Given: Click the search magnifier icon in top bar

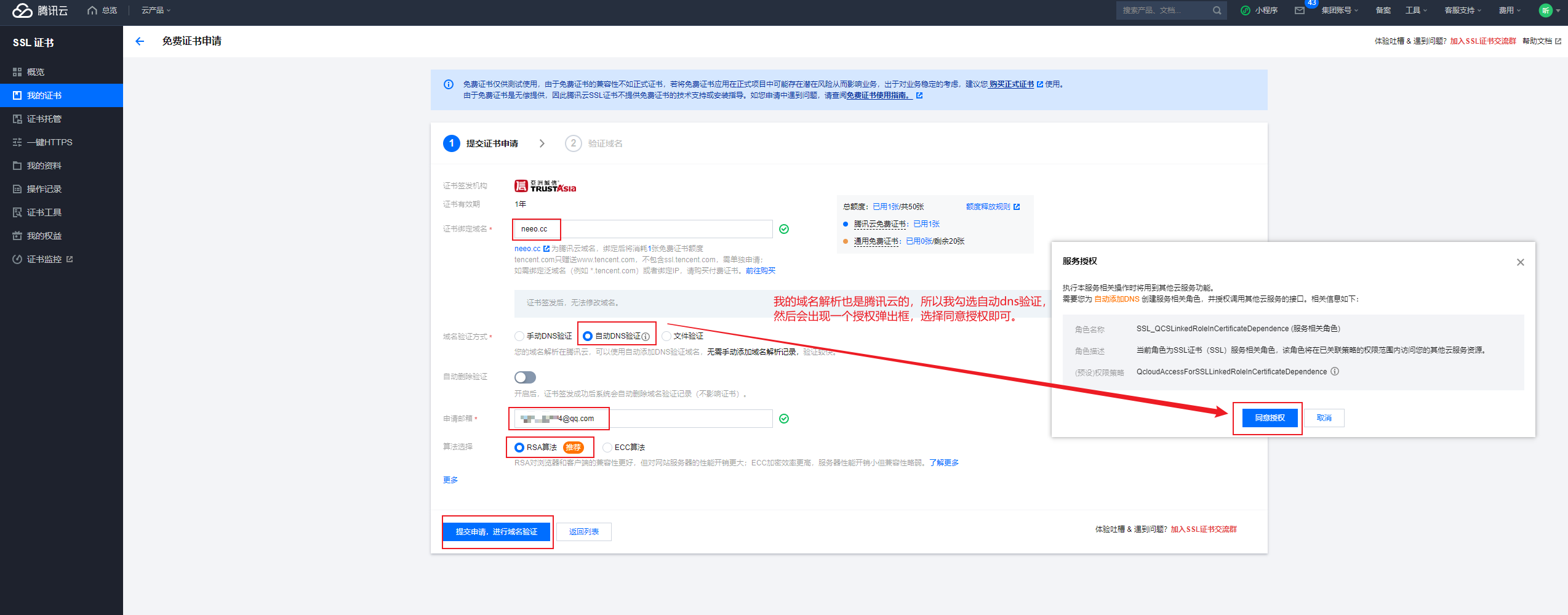Looking at the screenshot, I should click(1217, 10).
